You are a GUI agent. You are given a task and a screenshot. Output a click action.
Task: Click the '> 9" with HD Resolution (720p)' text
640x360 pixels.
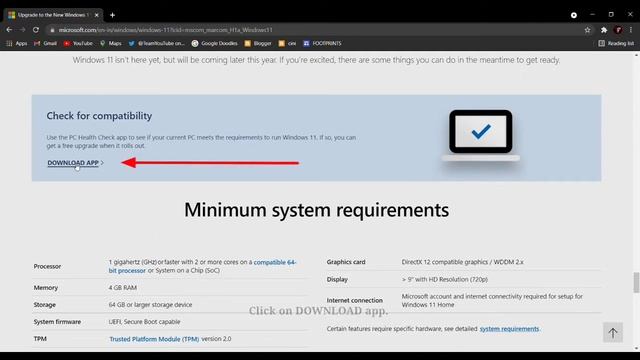click(x=444, y=280)
